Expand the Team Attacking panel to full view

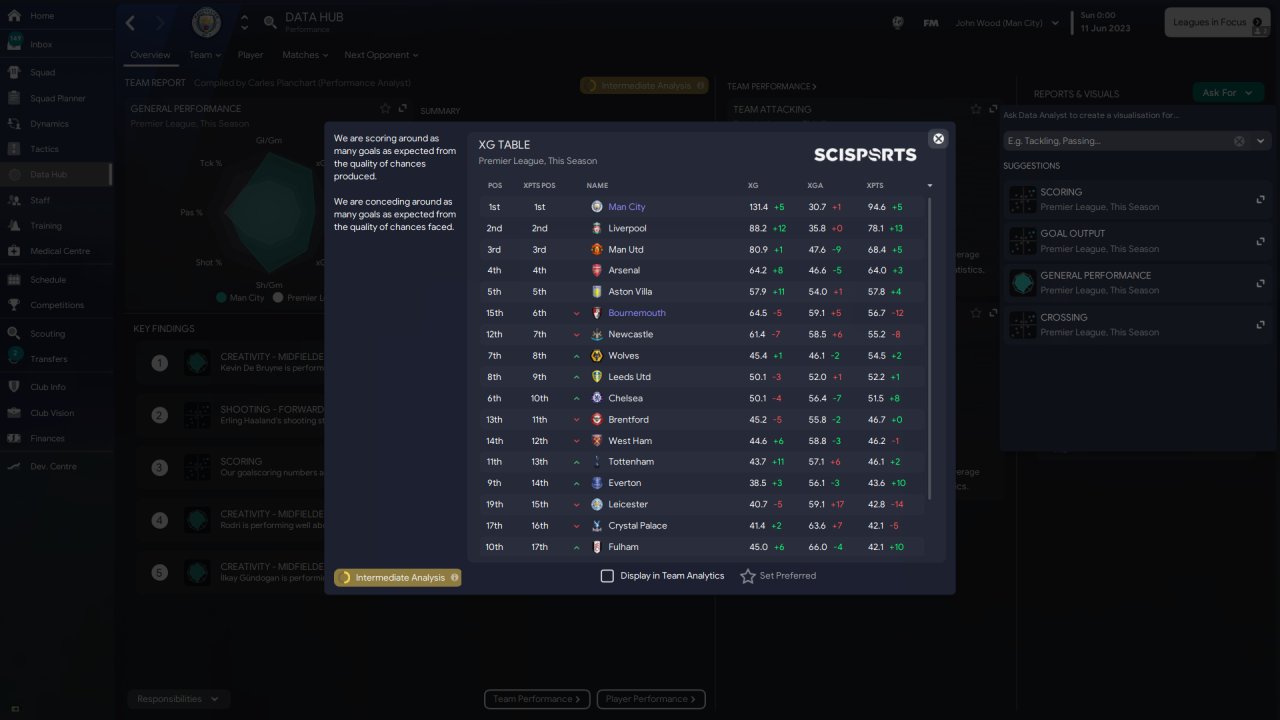point(993,109)
